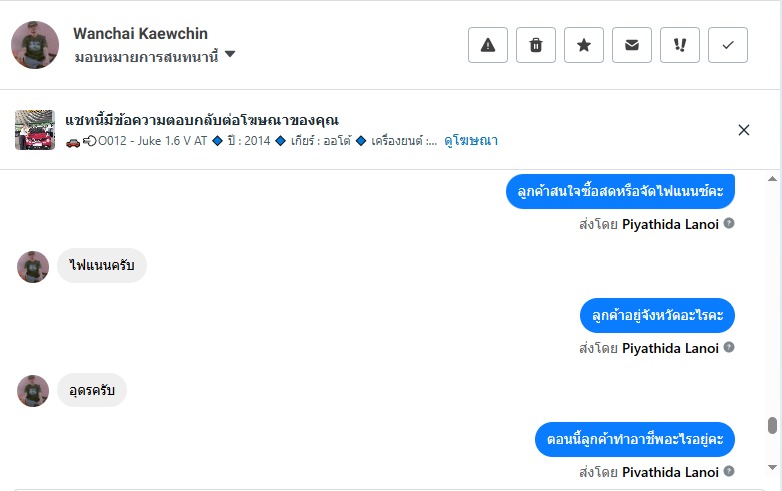Close the ad reply banner
This screenshot has width=782, height=491.
(x=744, y=130)
